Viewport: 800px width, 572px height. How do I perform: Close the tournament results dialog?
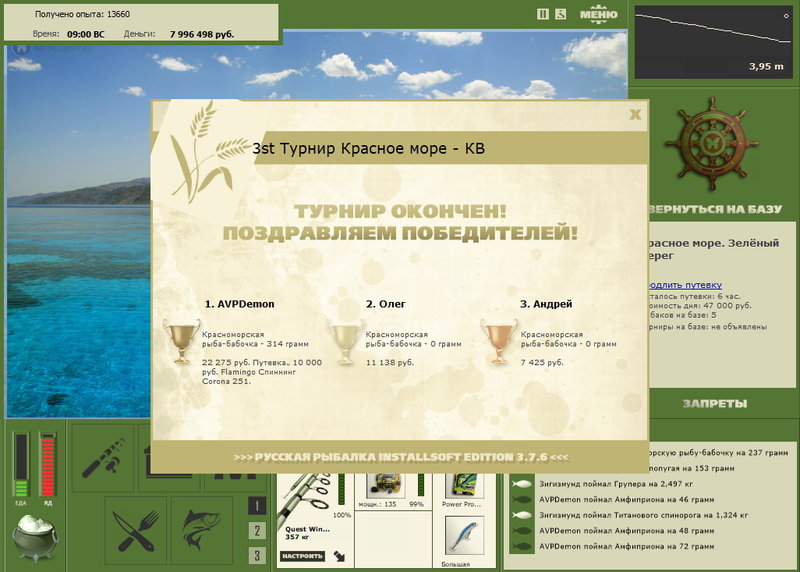635,114
